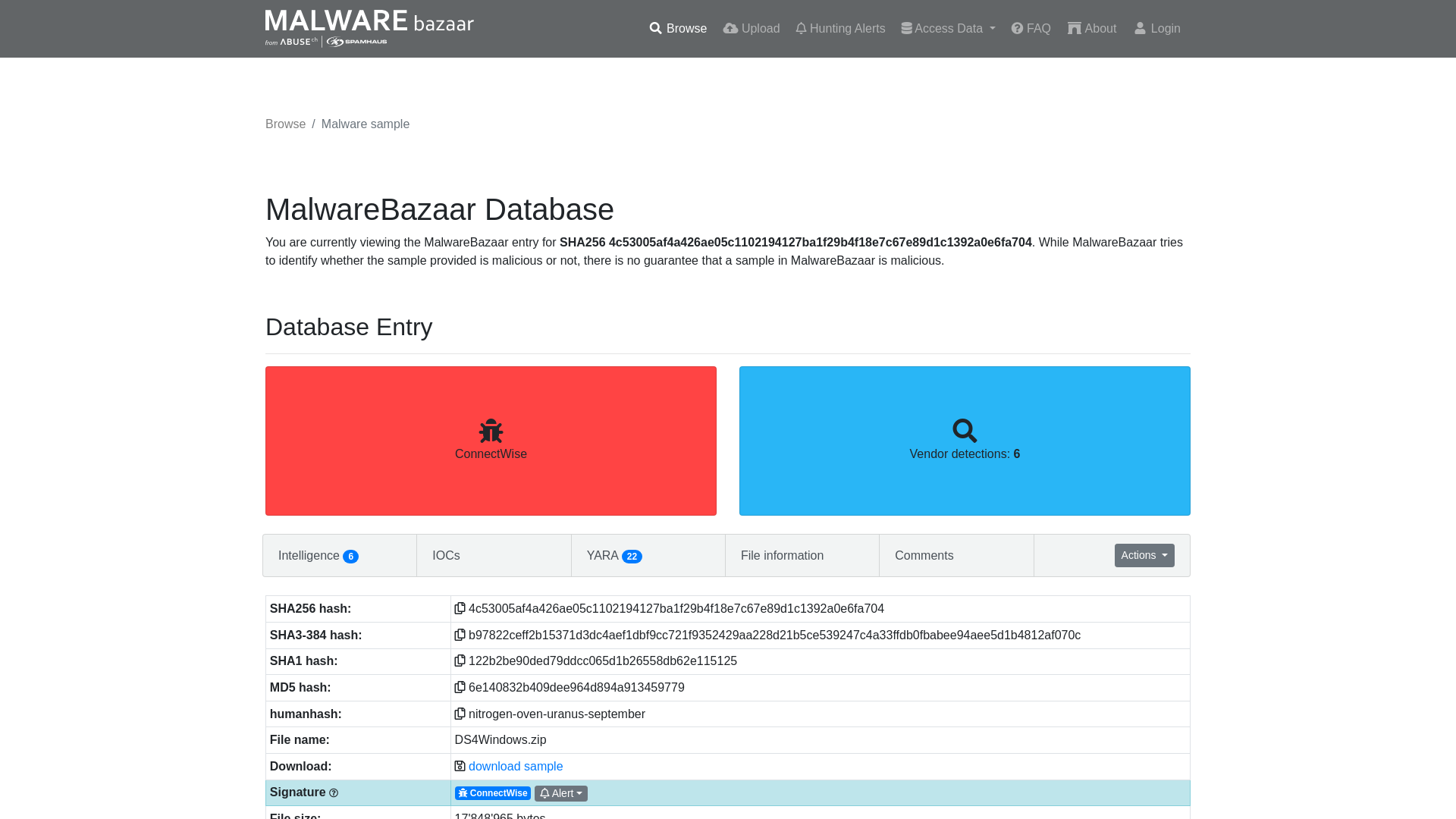Switch to the IOCs tab
The height and width of the screenshot is (819, 1456).
446,555
